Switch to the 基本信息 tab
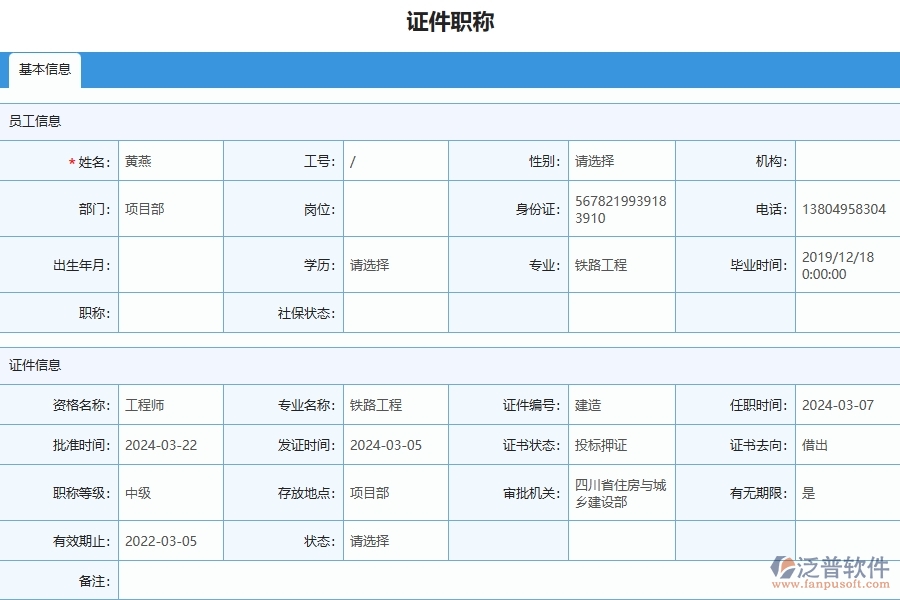Image resolution: width=900 pixels, height=600 pixels. 44,70
